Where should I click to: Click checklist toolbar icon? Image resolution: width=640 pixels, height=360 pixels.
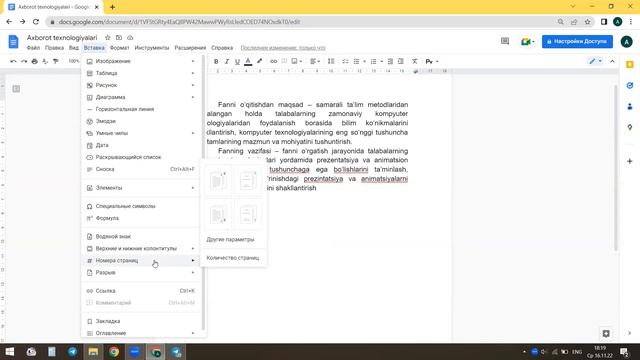click(x=345, y=61)
